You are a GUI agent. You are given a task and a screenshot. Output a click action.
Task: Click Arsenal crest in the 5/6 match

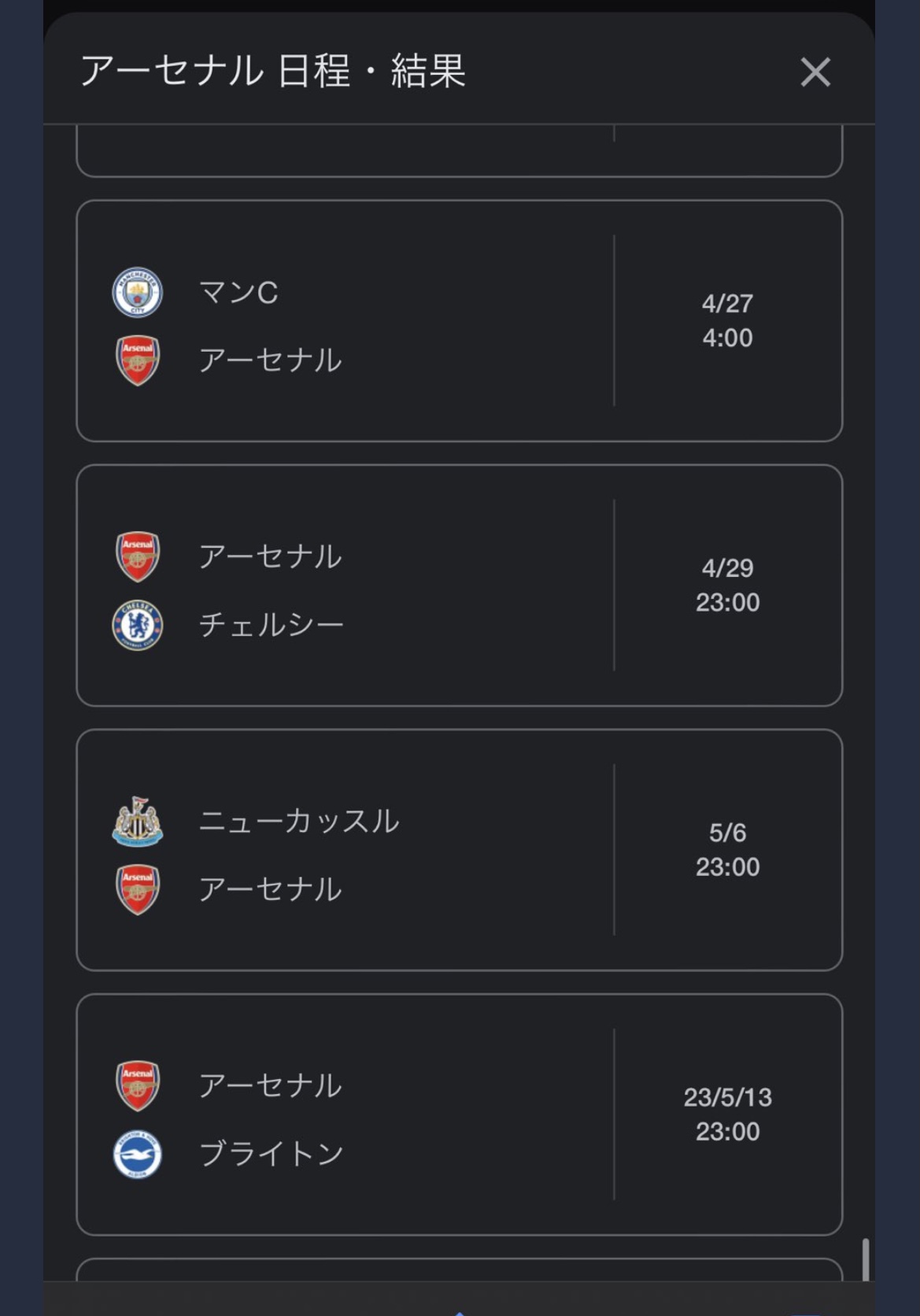coord(138,889)
